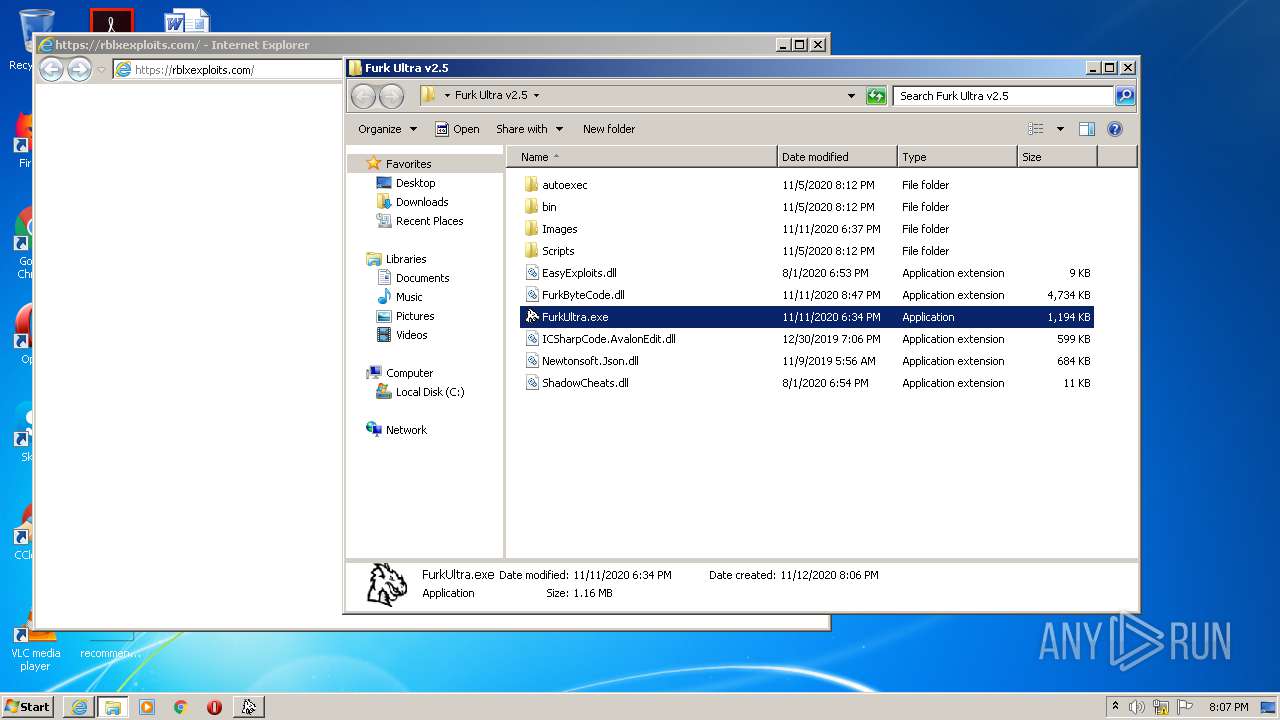Screen dimensions: 1280x720
Task: Click the Explorer Forward navigation arrow
Action: pos(391,96)
